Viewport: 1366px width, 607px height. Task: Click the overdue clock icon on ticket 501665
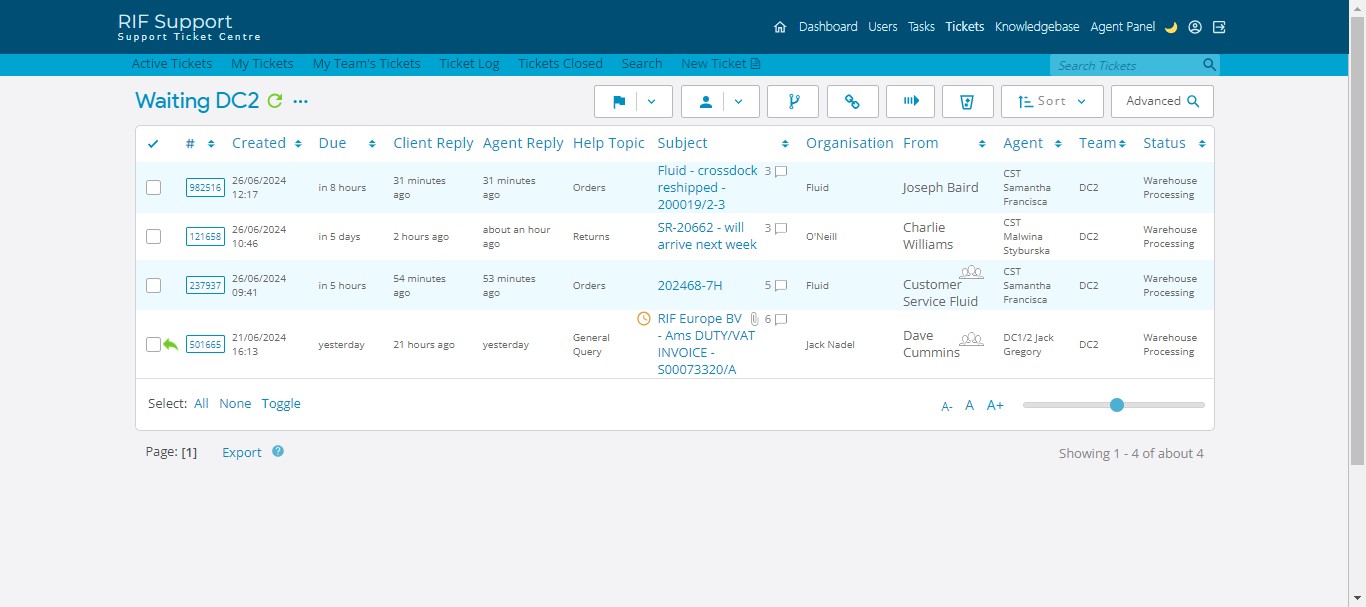tap(645, 319)
